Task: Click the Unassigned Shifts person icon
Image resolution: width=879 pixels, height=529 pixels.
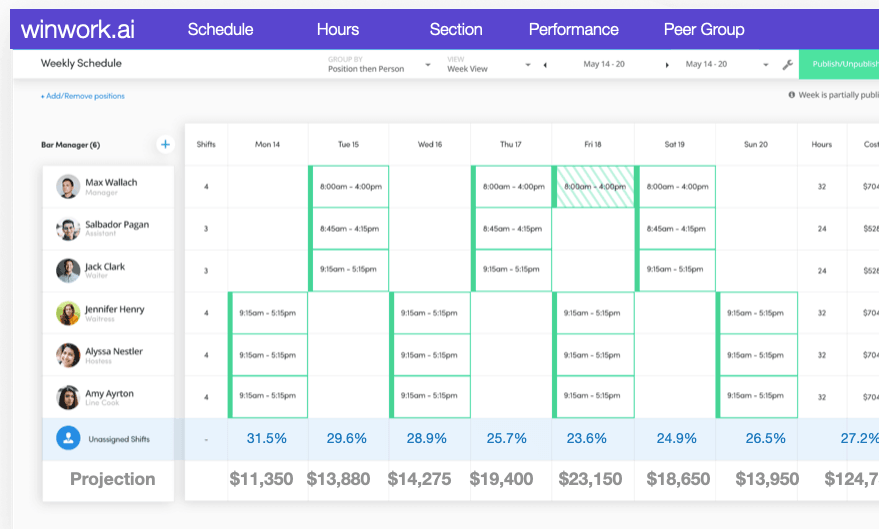Action: (x=68, y=438)
